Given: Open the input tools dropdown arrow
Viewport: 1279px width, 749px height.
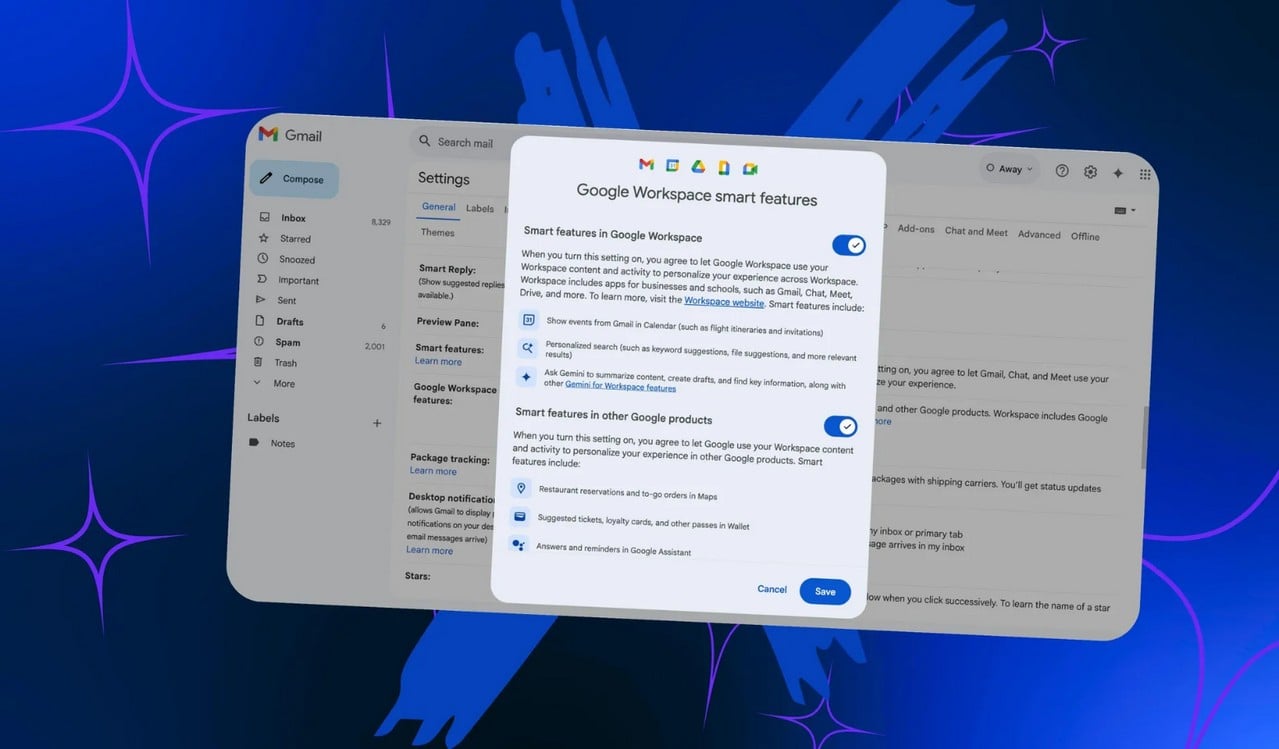Looking at the screenshot, I should [x=1134, y=211].
